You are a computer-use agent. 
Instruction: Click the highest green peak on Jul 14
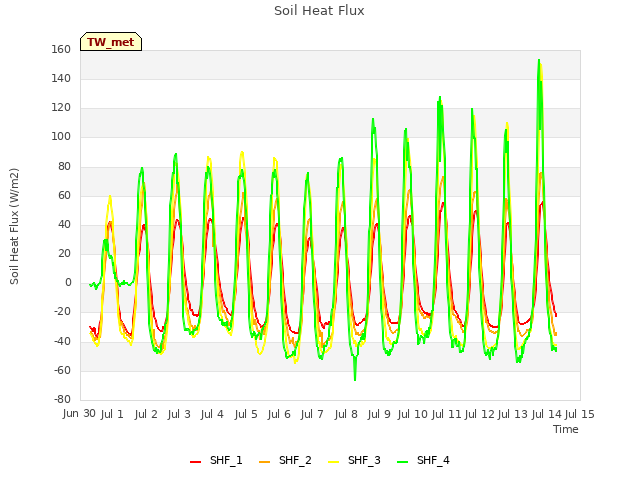pos(539,60)
